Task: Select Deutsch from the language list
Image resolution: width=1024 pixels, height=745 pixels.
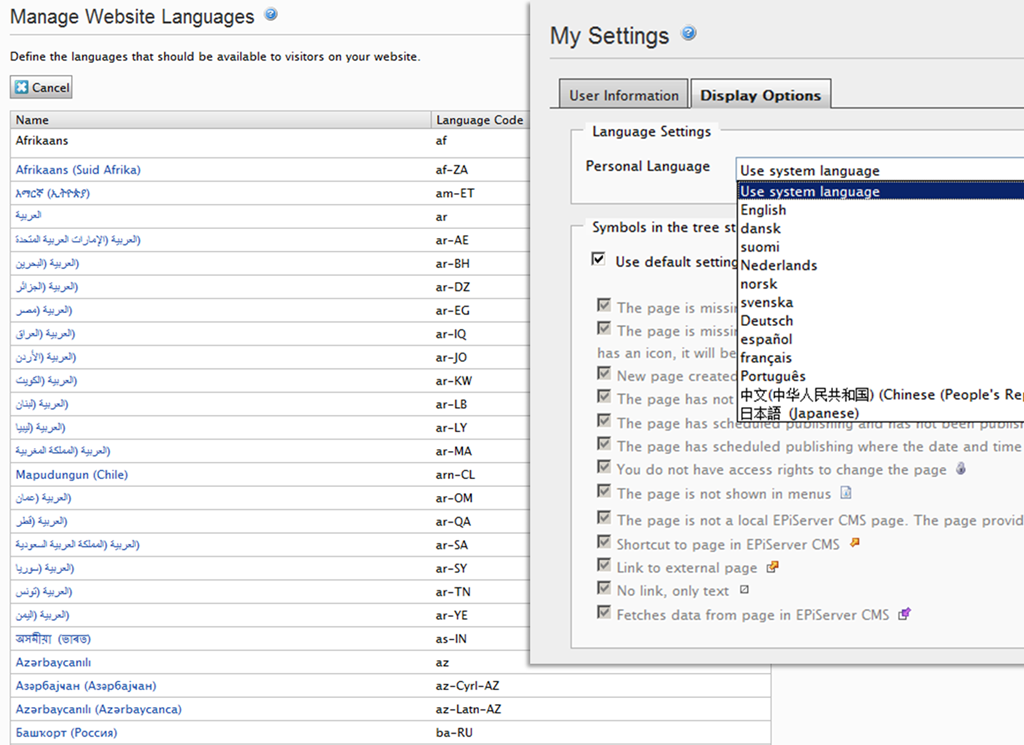Action: pos(767,321)
